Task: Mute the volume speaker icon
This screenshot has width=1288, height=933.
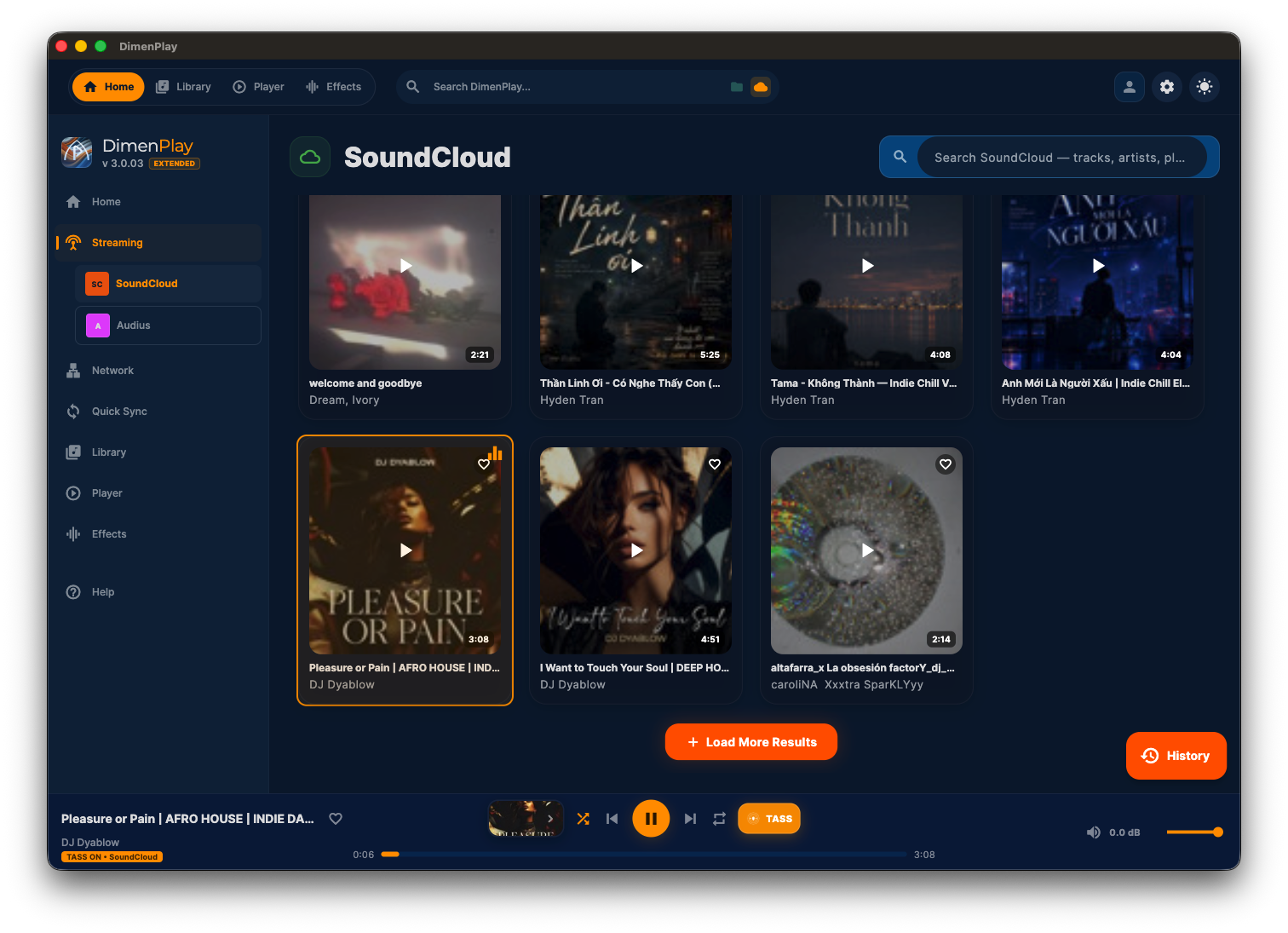Action: 1094,832
